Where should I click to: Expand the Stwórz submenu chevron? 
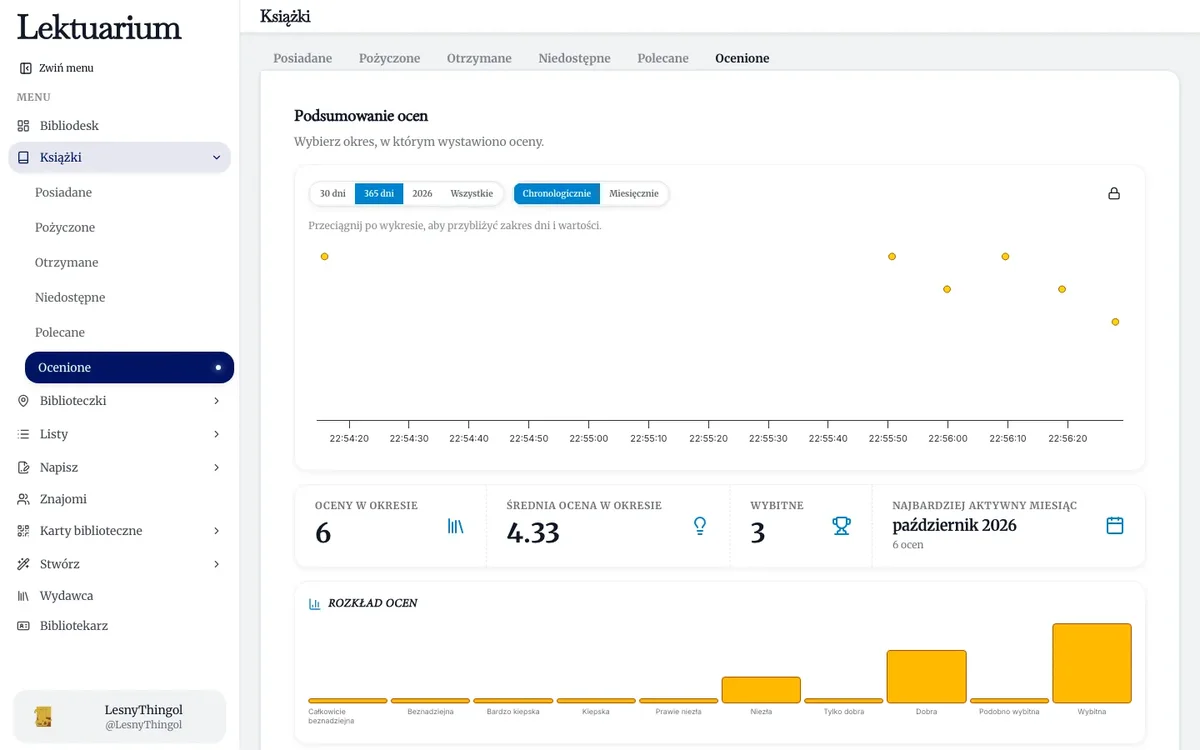click(x=217, y=564)
